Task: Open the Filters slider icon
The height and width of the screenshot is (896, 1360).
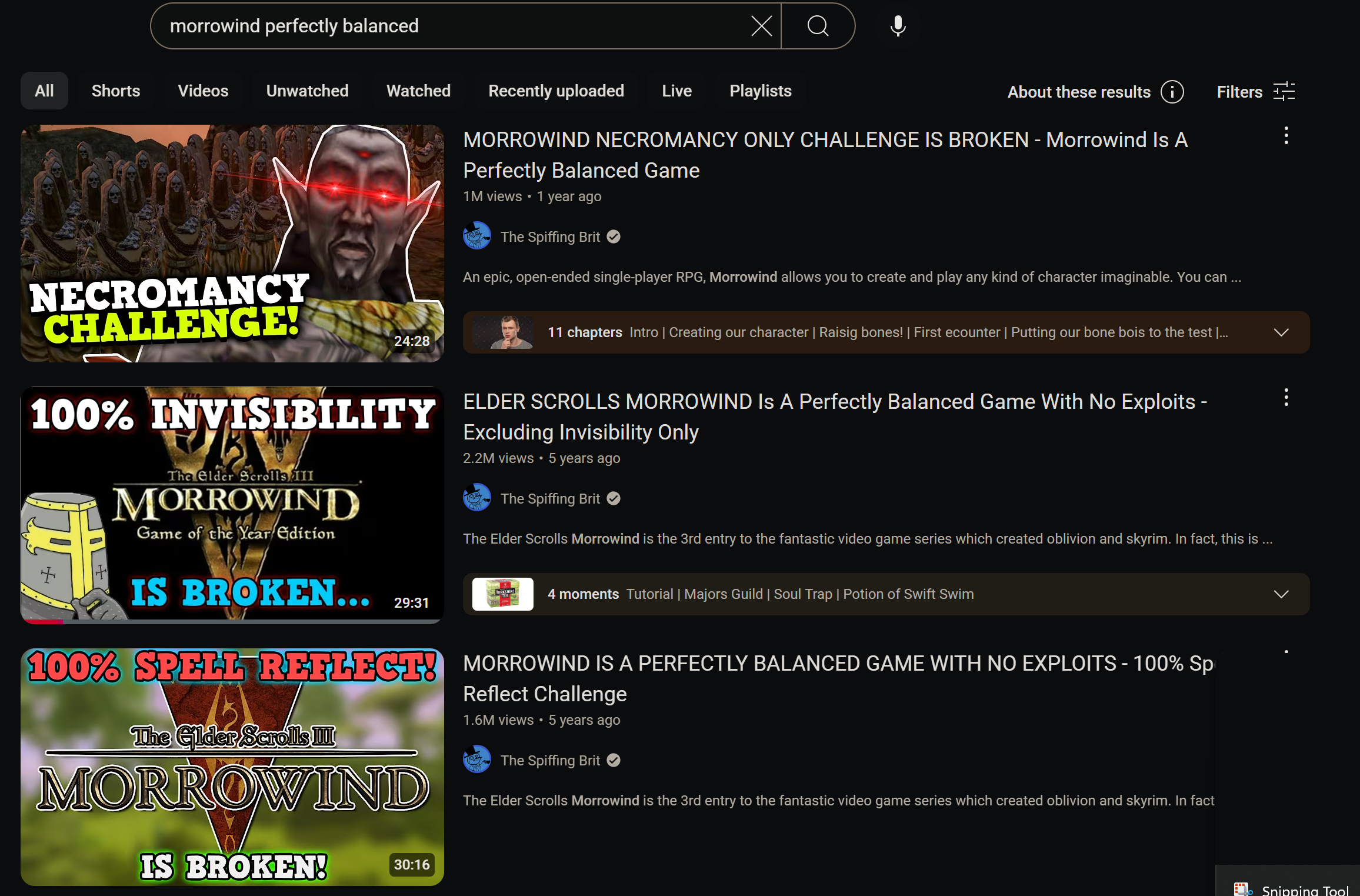Action: coord(1284,92)
